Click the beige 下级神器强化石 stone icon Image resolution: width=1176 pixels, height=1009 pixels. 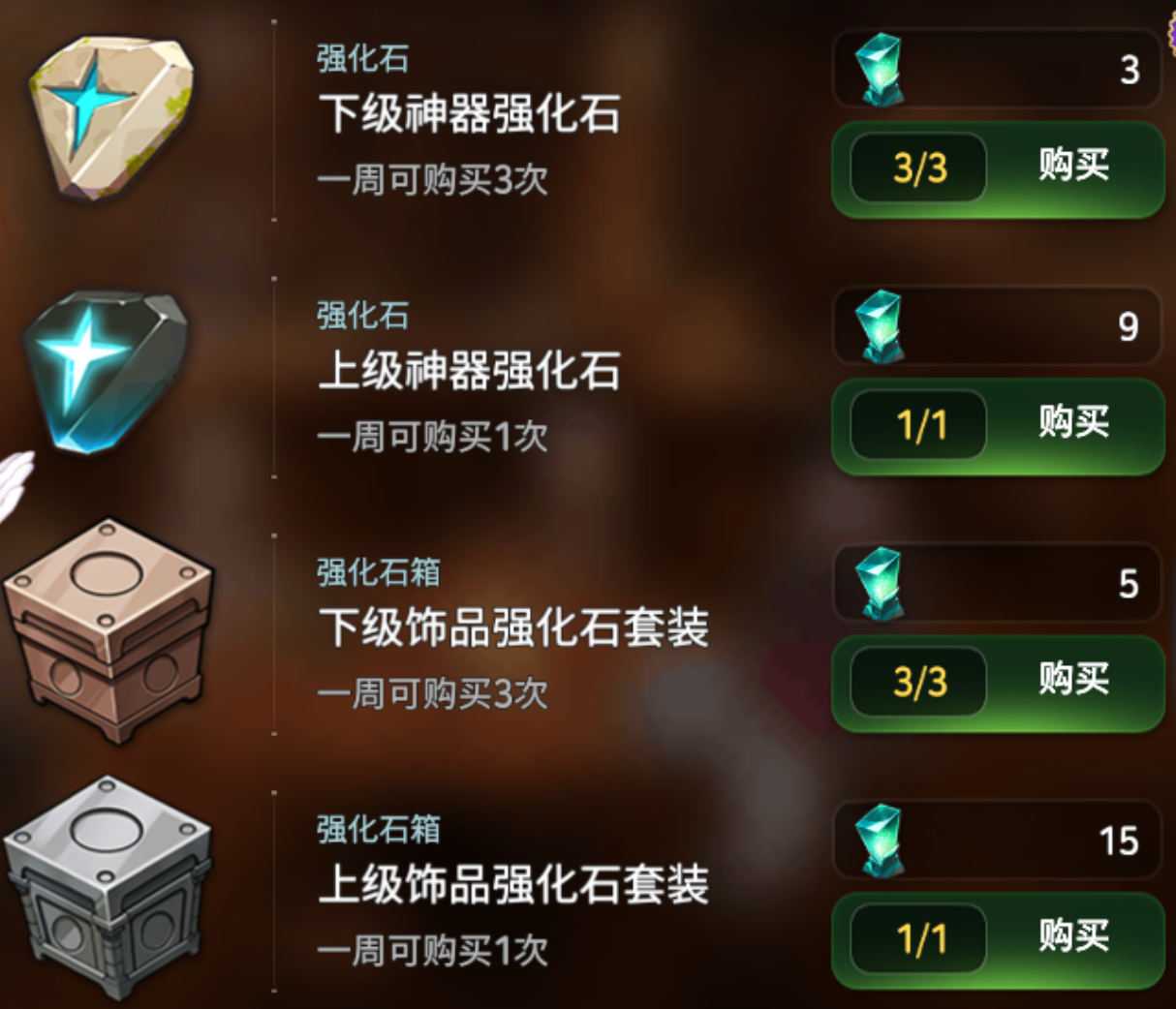111,117
